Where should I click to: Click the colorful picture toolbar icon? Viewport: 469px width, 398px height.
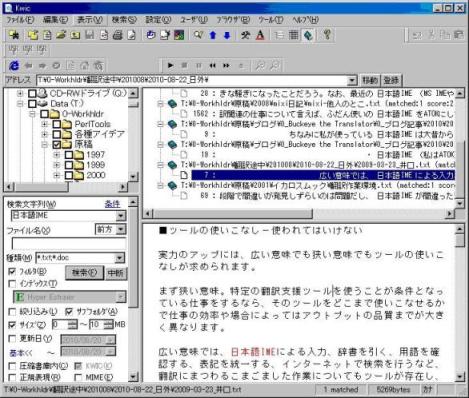[179, 35]
